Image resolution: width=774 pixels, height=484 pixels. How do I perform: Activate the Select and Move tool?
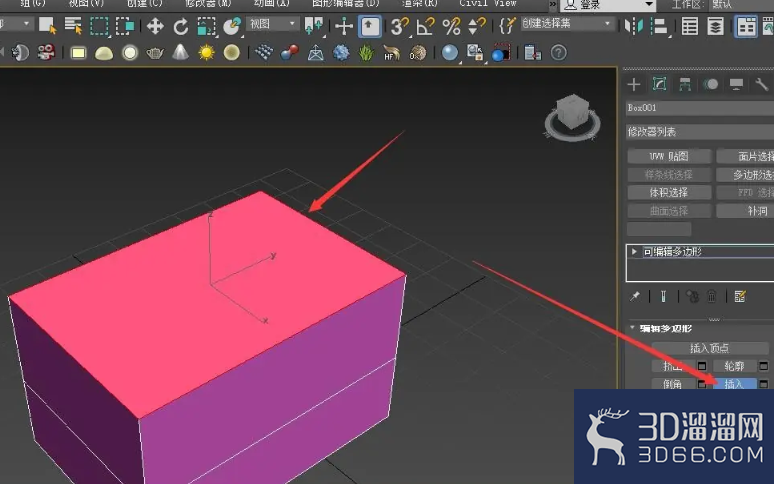[x=155, y=26]
